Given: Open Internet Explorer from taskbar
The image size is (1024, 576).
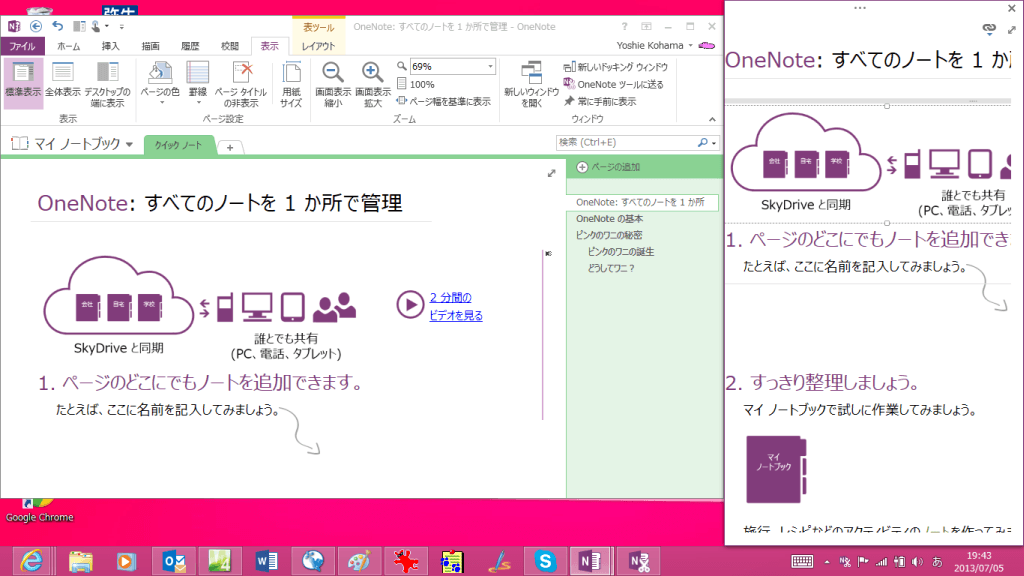Looking at the screenshot, I should click(x=31, y=561).
